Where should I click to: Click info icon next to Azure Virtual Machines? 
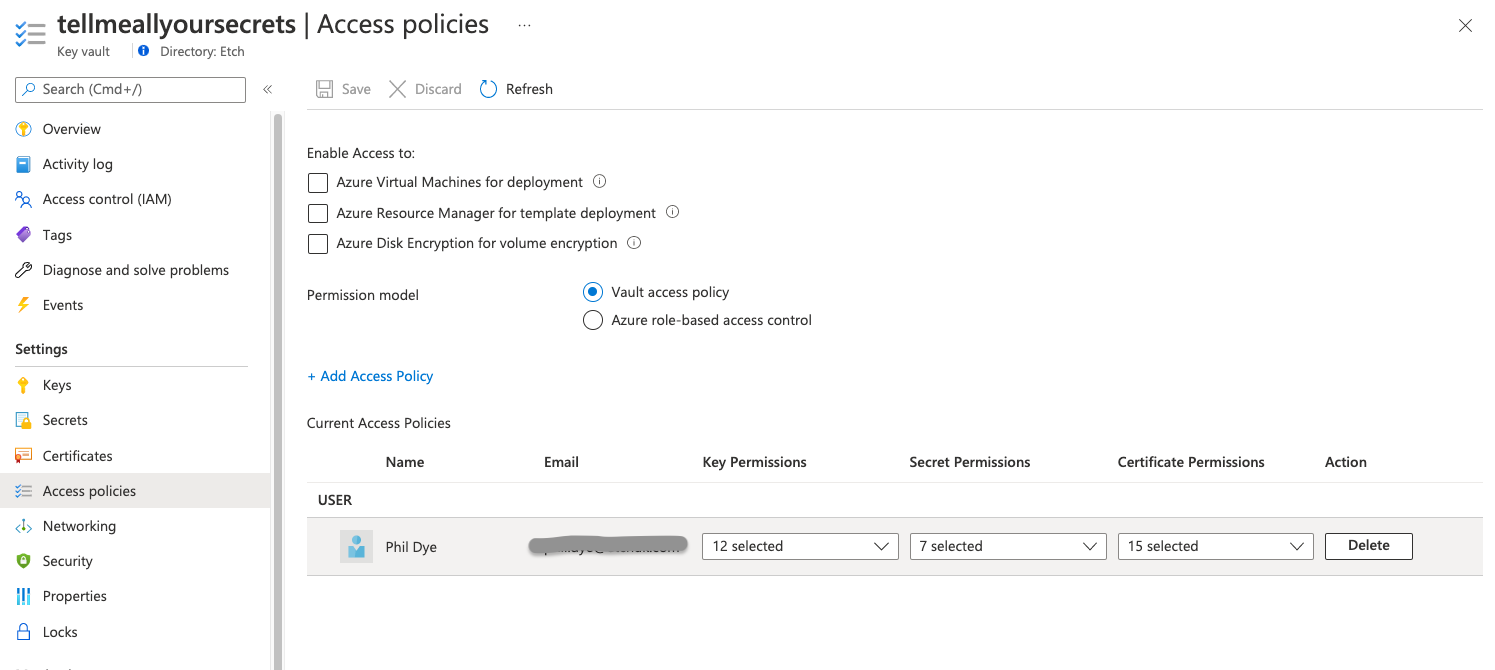click(x=600, y=182)
